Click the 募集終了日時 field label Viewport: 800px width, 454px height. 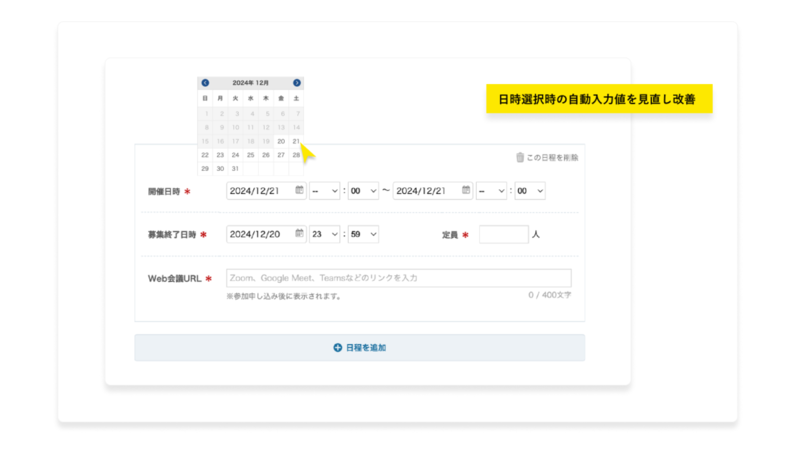point(172,235)
